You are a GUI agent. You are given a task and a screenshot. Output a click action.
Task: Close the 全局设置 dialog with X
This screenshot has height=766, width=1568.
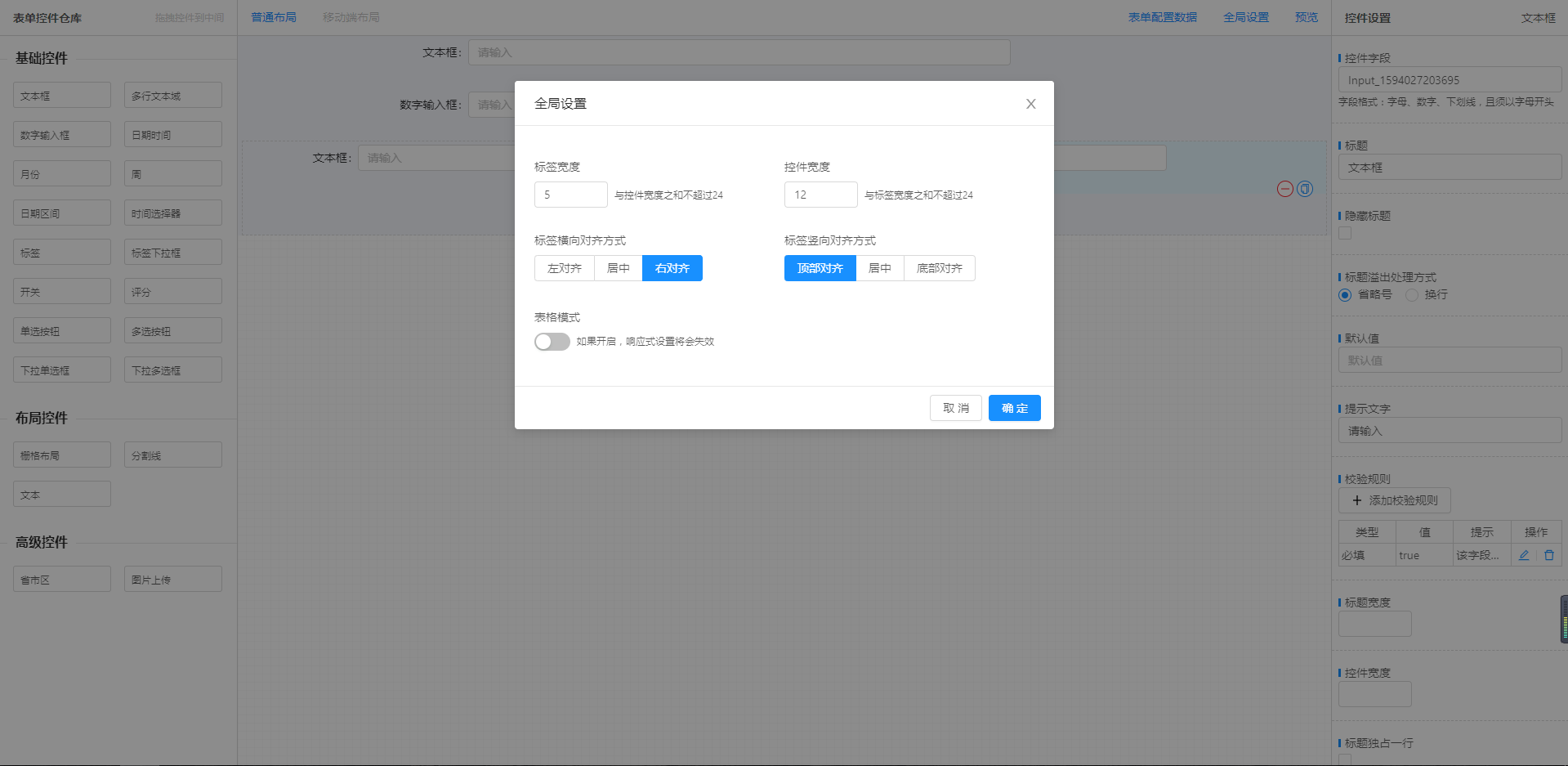click(x=1030, y=104)
